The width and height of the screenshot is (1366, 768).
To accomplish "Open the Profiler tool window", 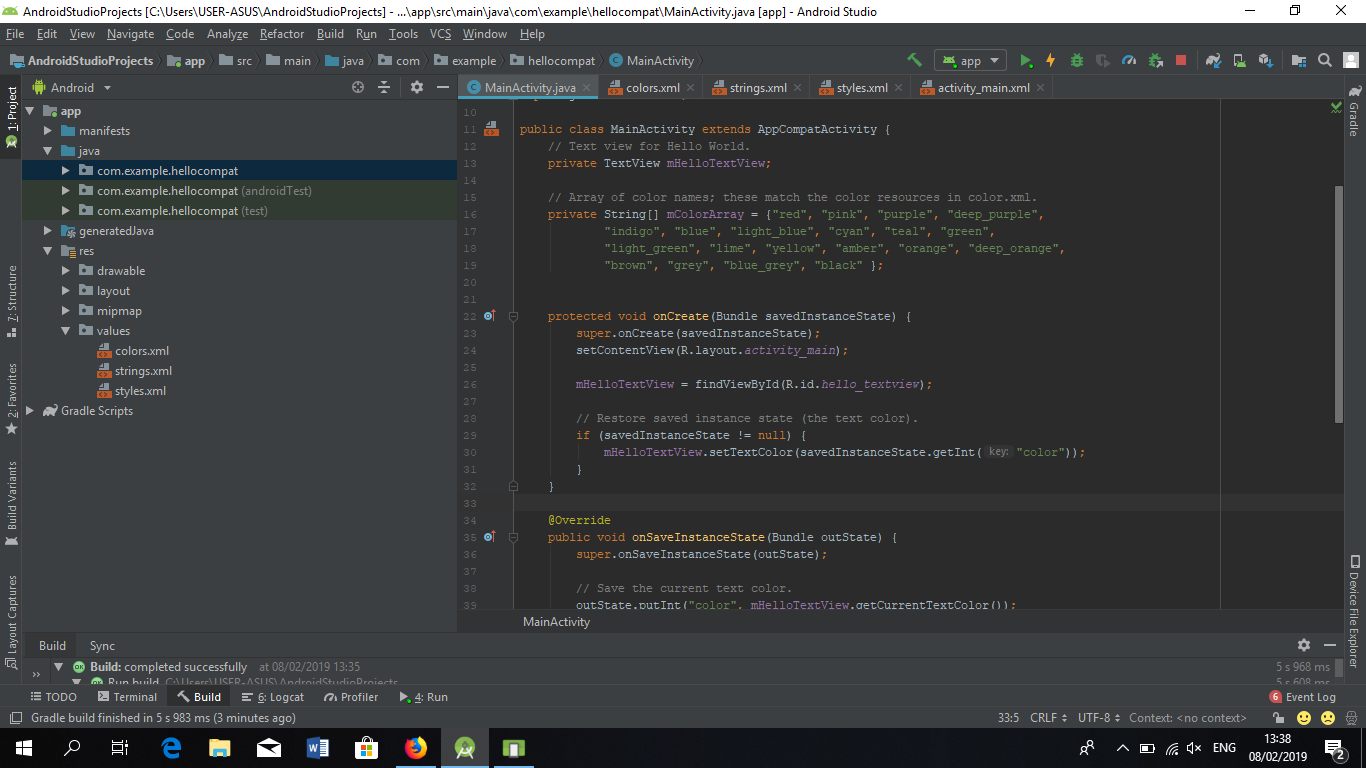I will 350,697.
